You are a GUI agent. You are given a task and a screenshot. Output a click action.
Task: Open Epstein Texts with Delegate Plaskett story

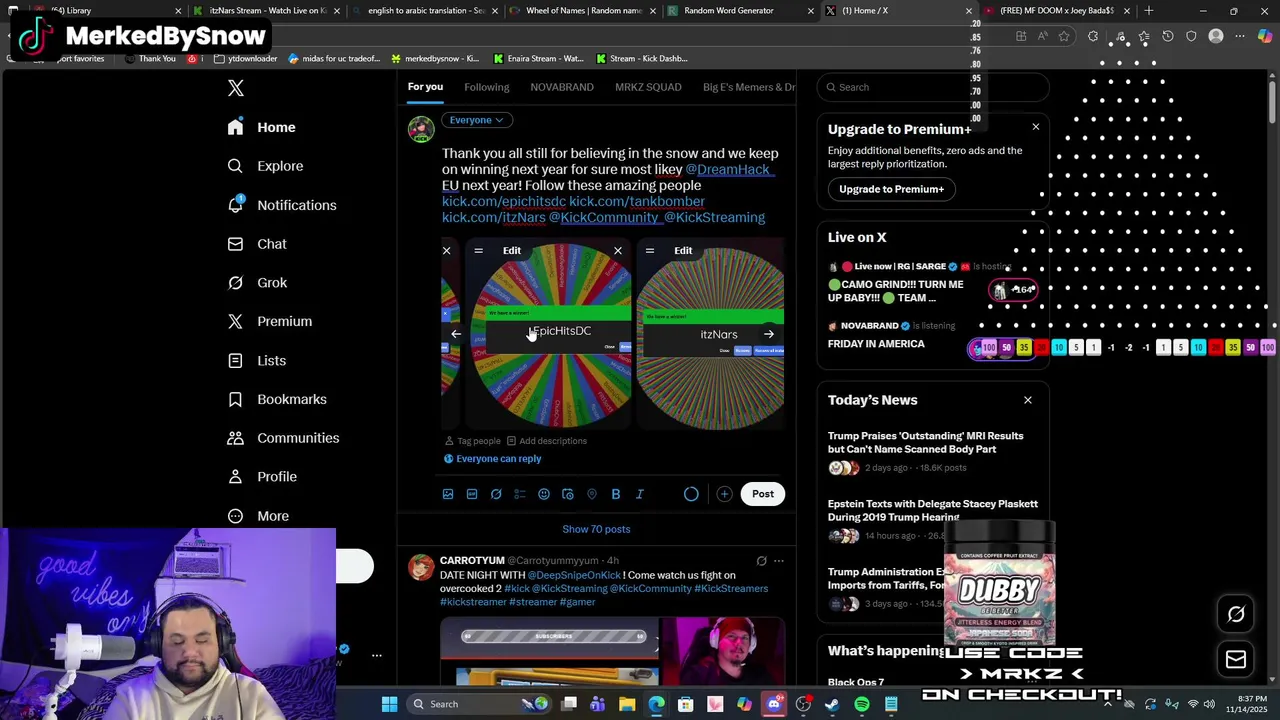point(932,520)
